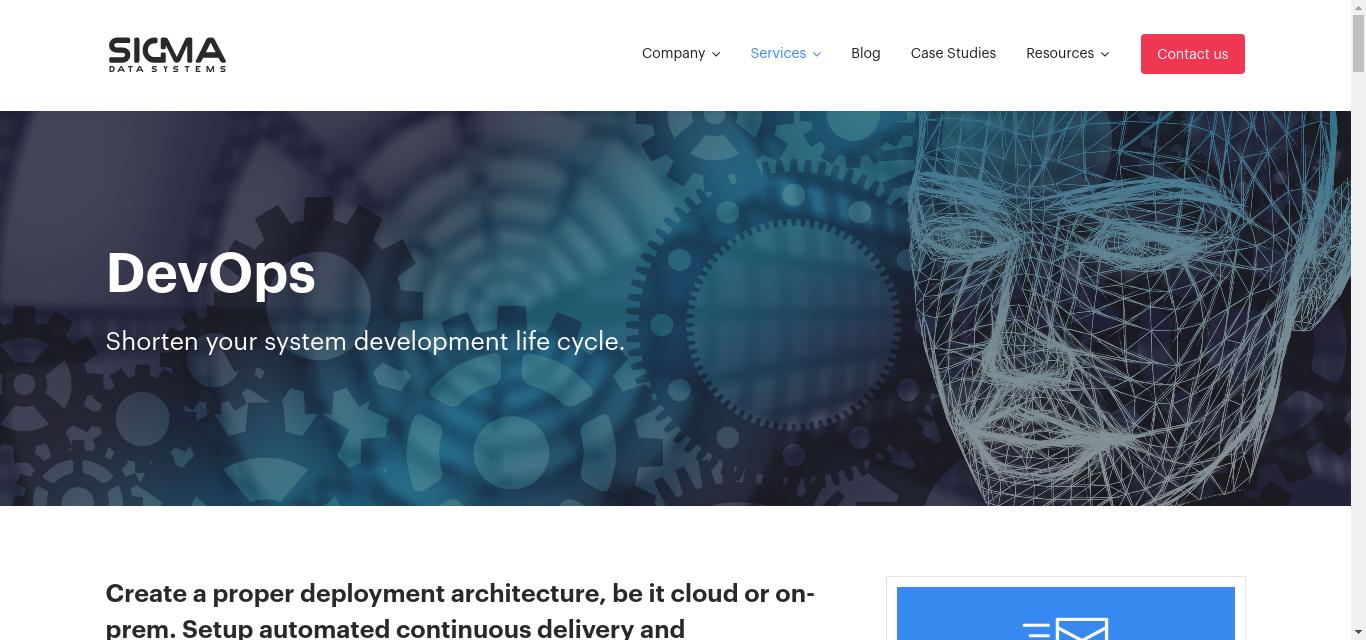Click the chevron beside Company
This screenshot has height=640, width=1366.
click(716, 54)
